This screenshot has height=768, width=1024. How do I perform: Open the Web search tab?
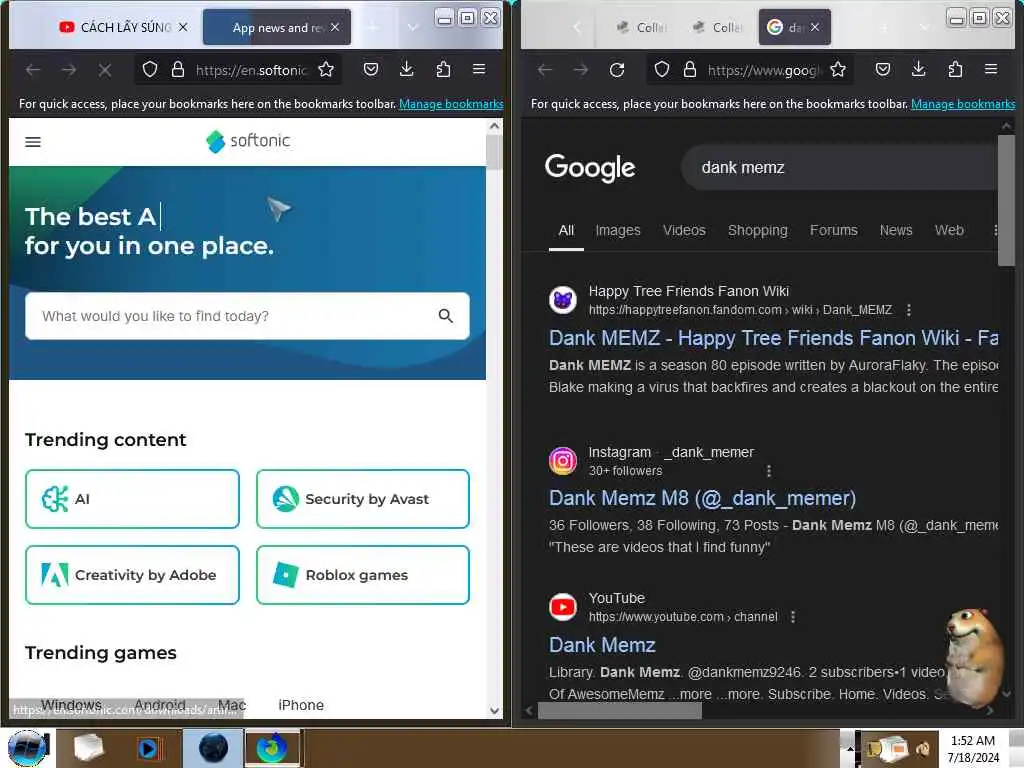click(x=949, y=230)
